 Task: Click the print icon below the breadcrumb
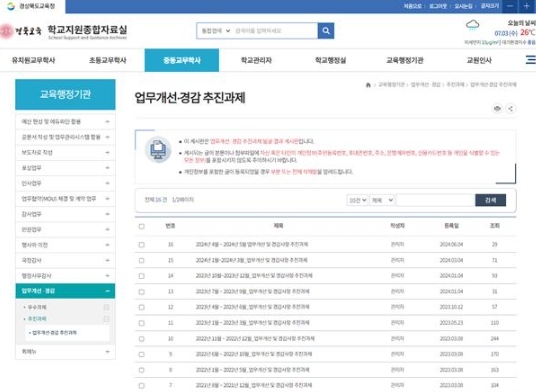click(497, 109)
